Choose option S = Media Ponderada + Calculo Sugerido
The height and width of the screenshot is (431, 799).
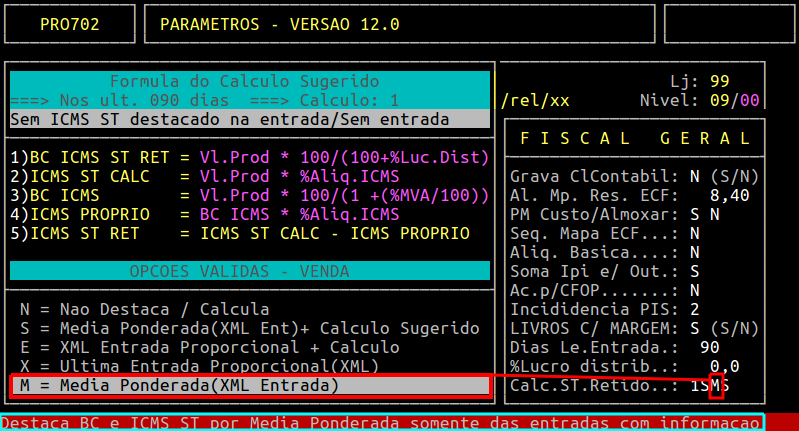(x=250, y=329)
